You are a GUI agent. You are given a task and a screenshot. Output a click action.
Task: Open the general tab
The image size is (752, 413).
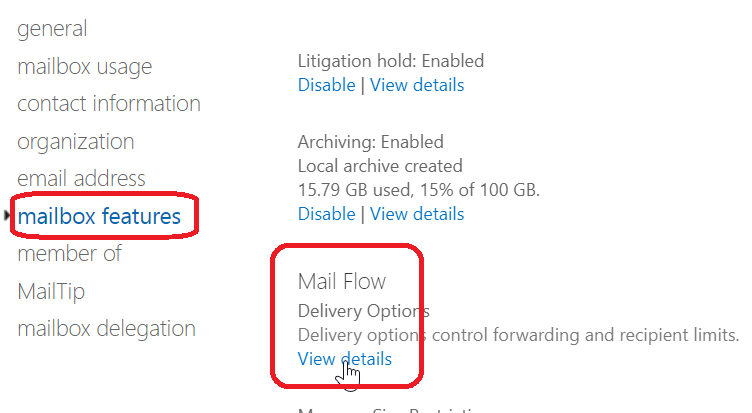pyautogui.click(x=52, y=29)
